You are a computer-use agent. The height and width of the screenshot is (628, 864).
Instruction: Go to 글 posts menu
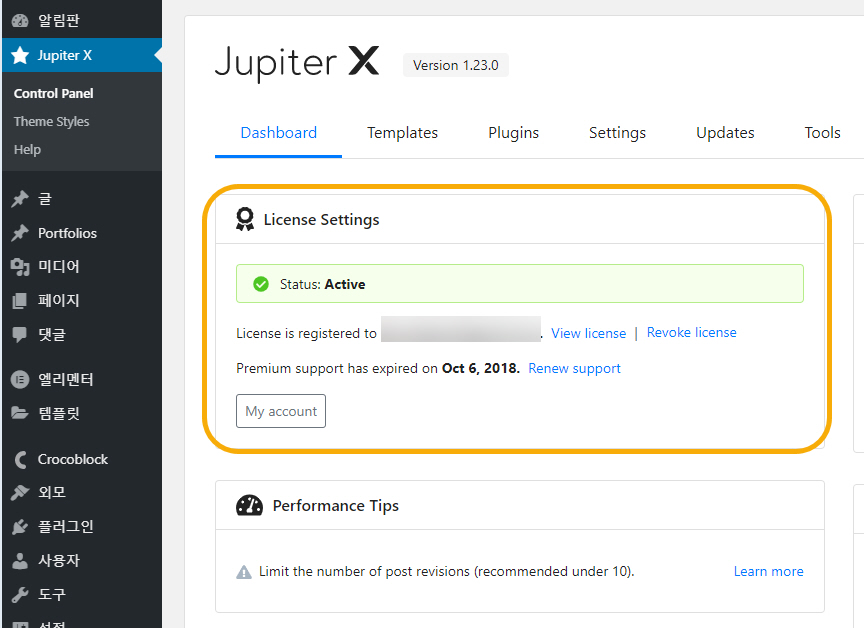click(x=82, y=199)
